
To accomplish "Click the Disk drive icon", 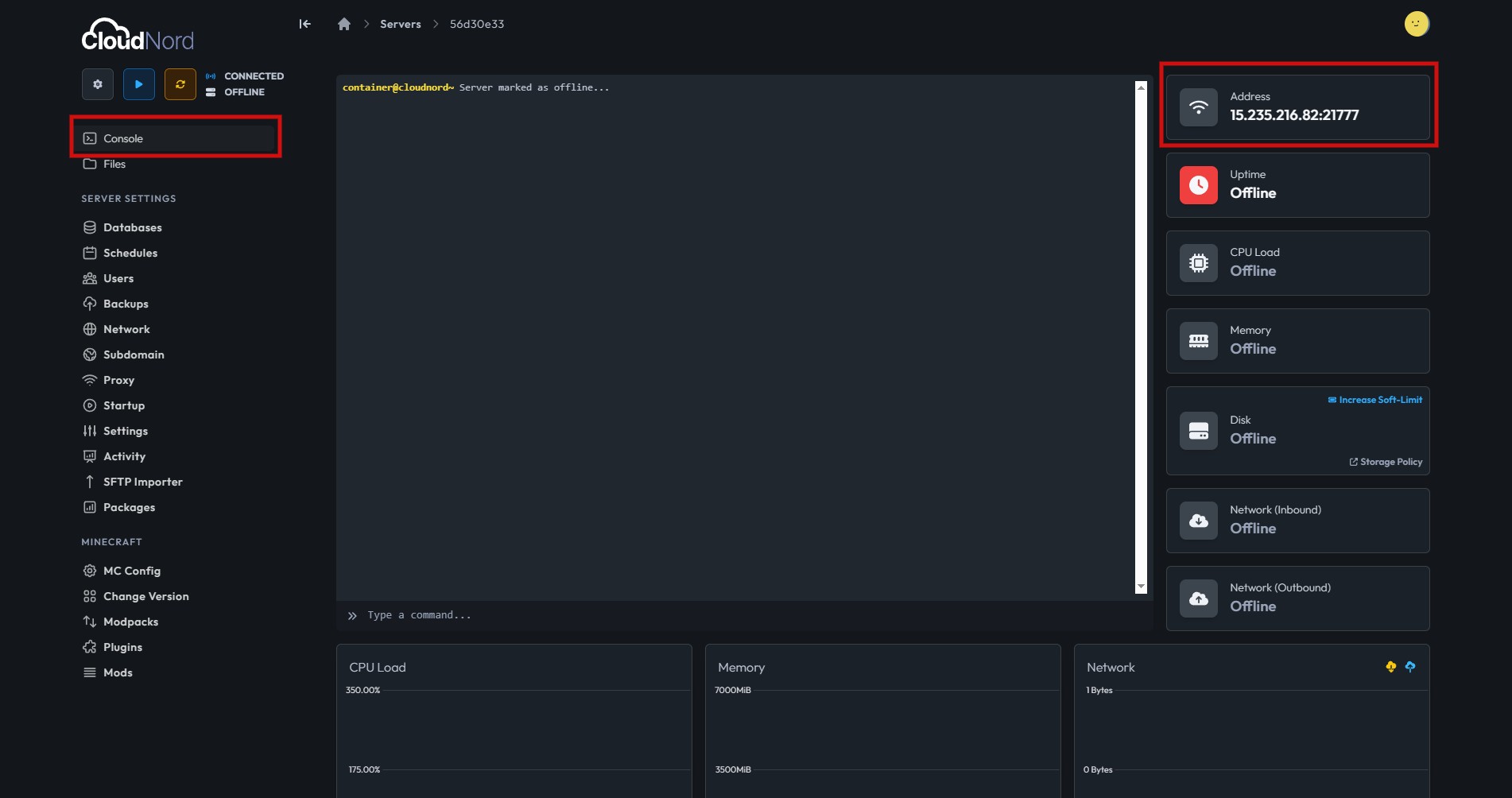I will tap(1199, 431).
